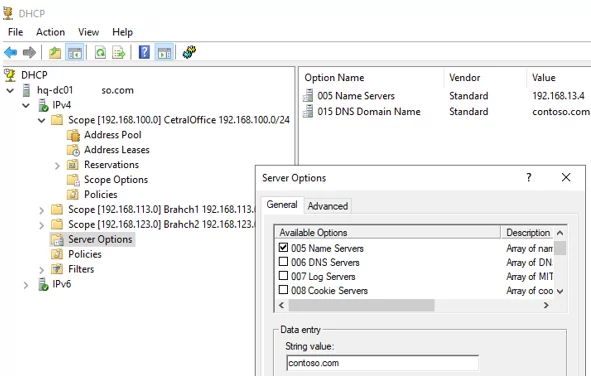Open the Help menu
This screenshot has width=591, height=376.
[122, 32]
